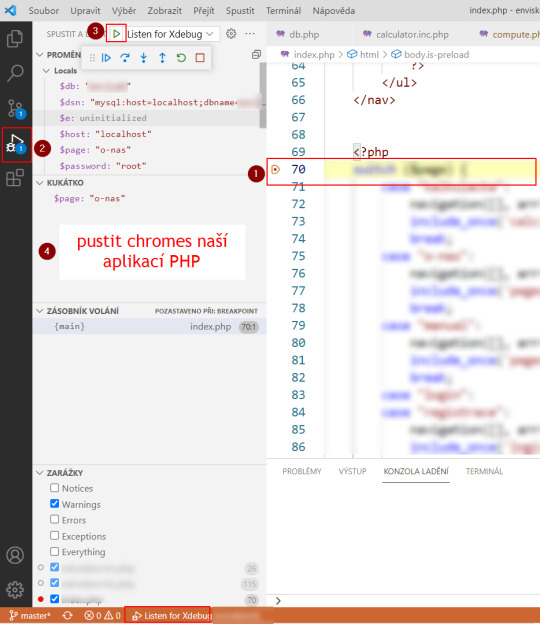Click index.php in the breadcrumb

click(x=314, y=55)
